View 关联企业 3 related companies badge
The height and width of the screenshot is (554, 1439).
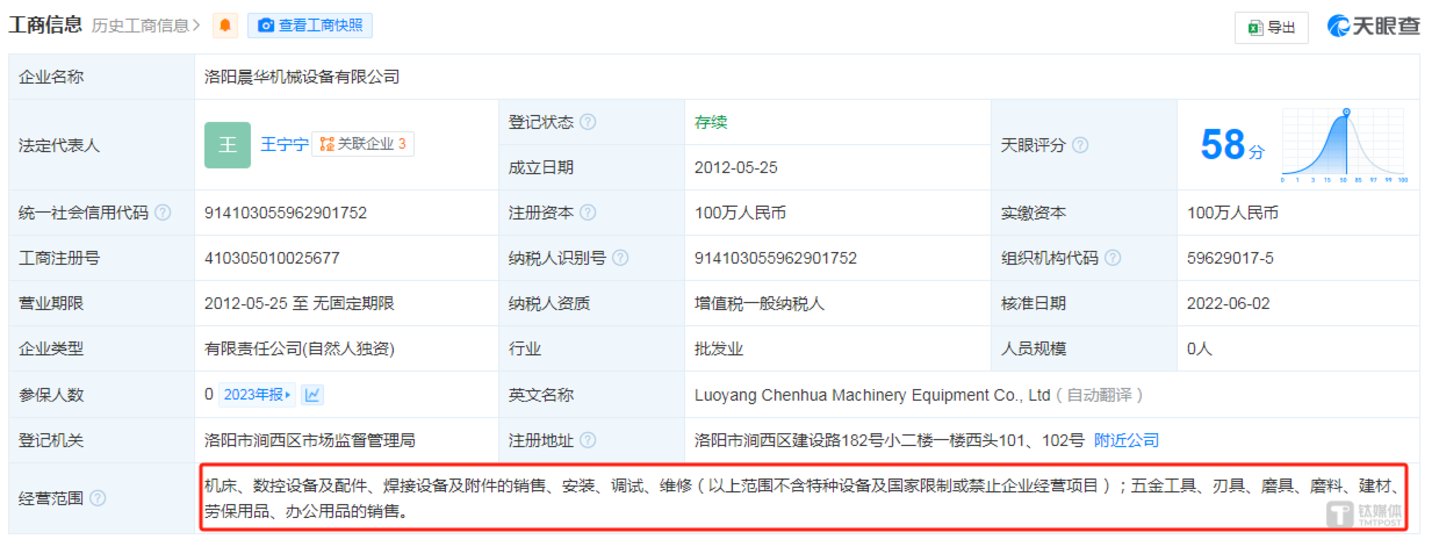tap(362, 144)
